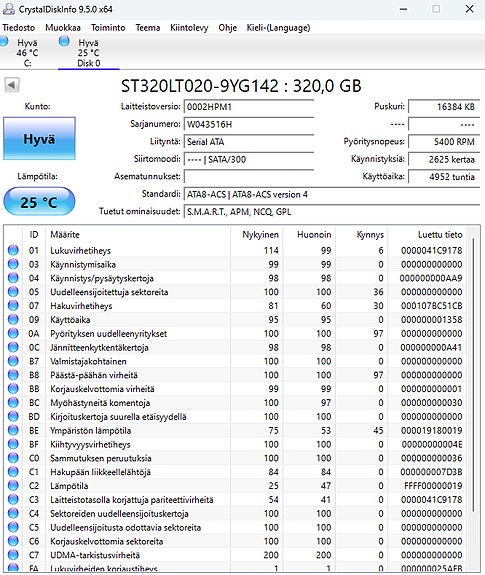
Task: Click the Nykyinen column header
Action: click(257, 235)
